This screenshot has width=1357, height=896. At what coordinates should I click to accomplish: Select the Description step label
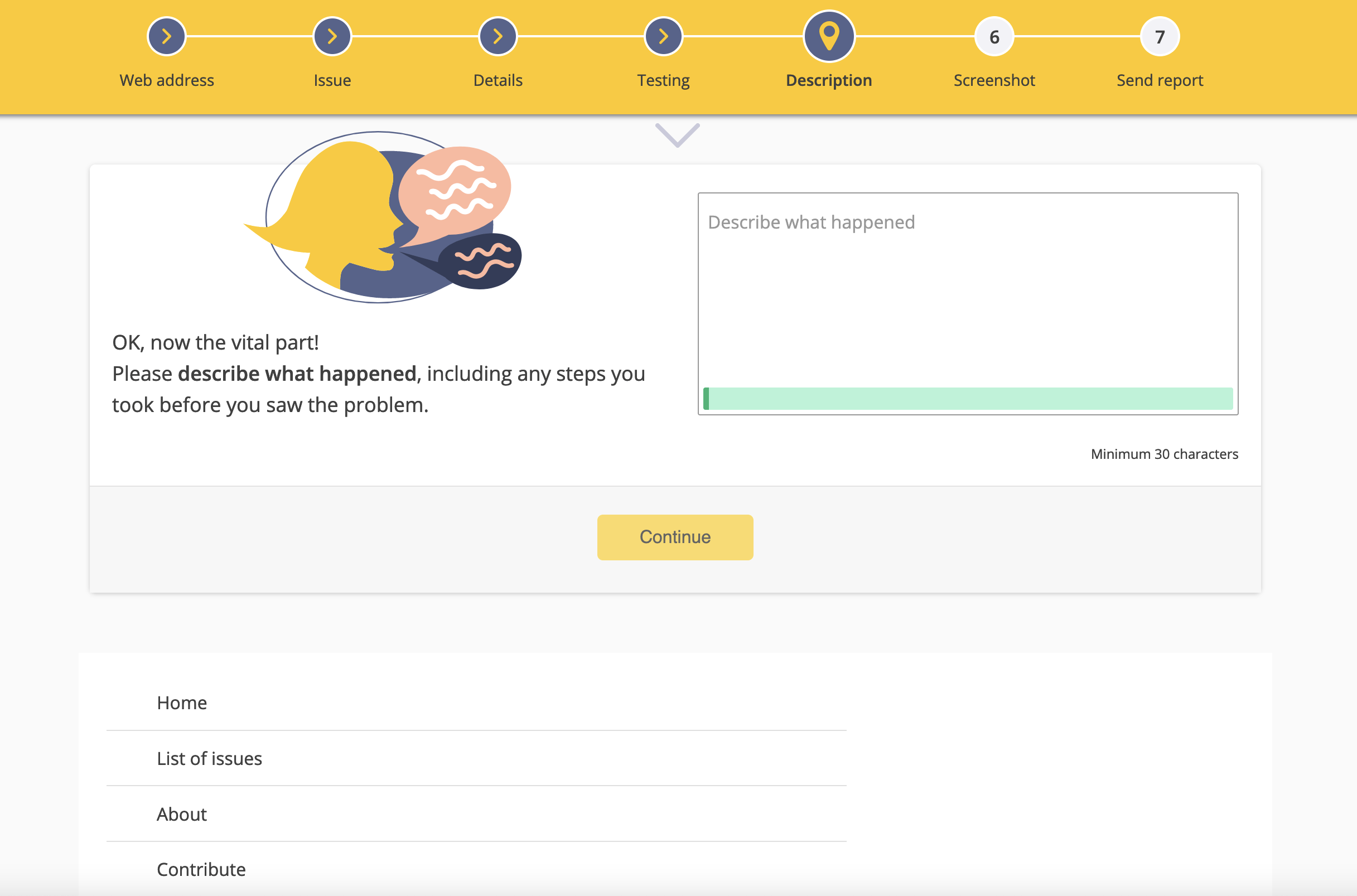click(829, 80)
